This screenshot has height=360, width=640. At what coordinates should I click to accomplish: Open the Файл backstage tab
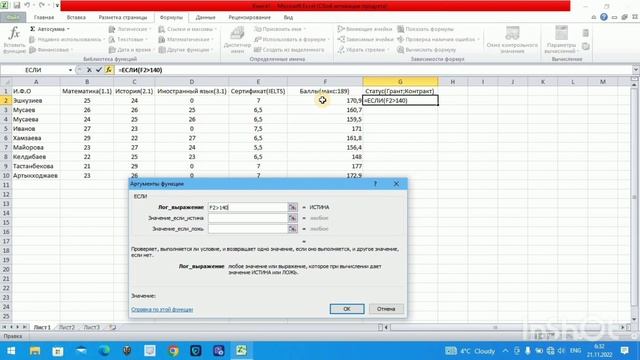(13, 18)
